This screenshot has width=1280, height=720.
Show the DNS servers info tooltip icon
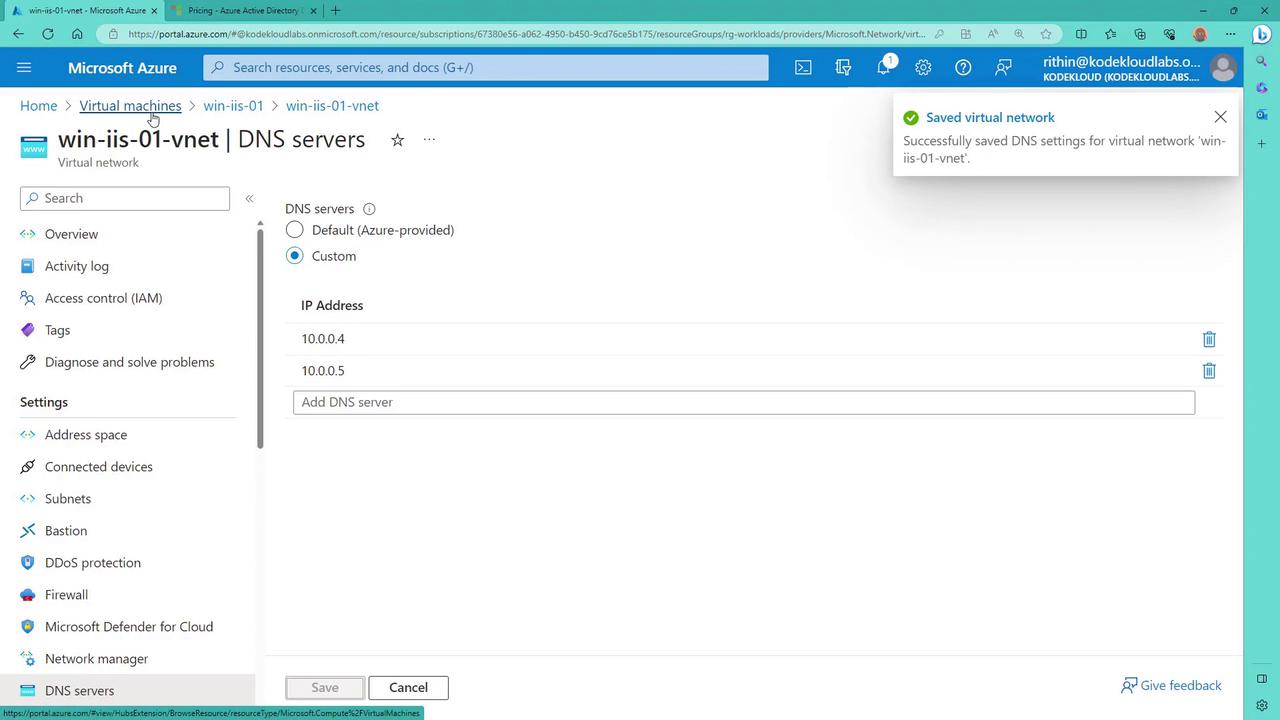[x=369, y=209]
